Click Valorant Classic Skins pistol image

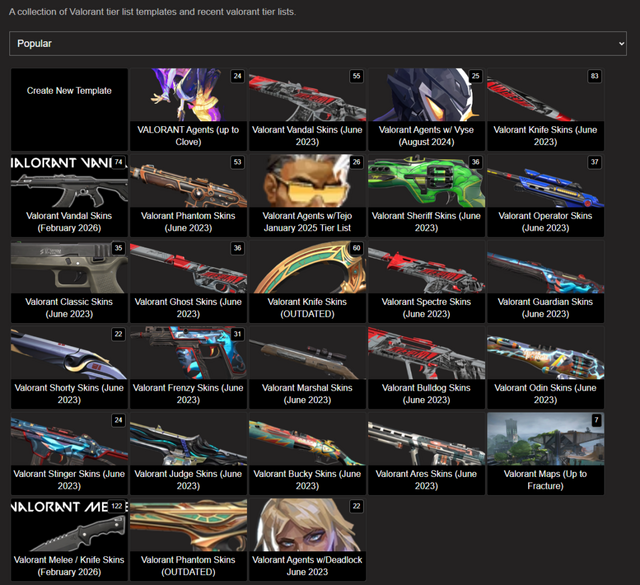point(69,267)
